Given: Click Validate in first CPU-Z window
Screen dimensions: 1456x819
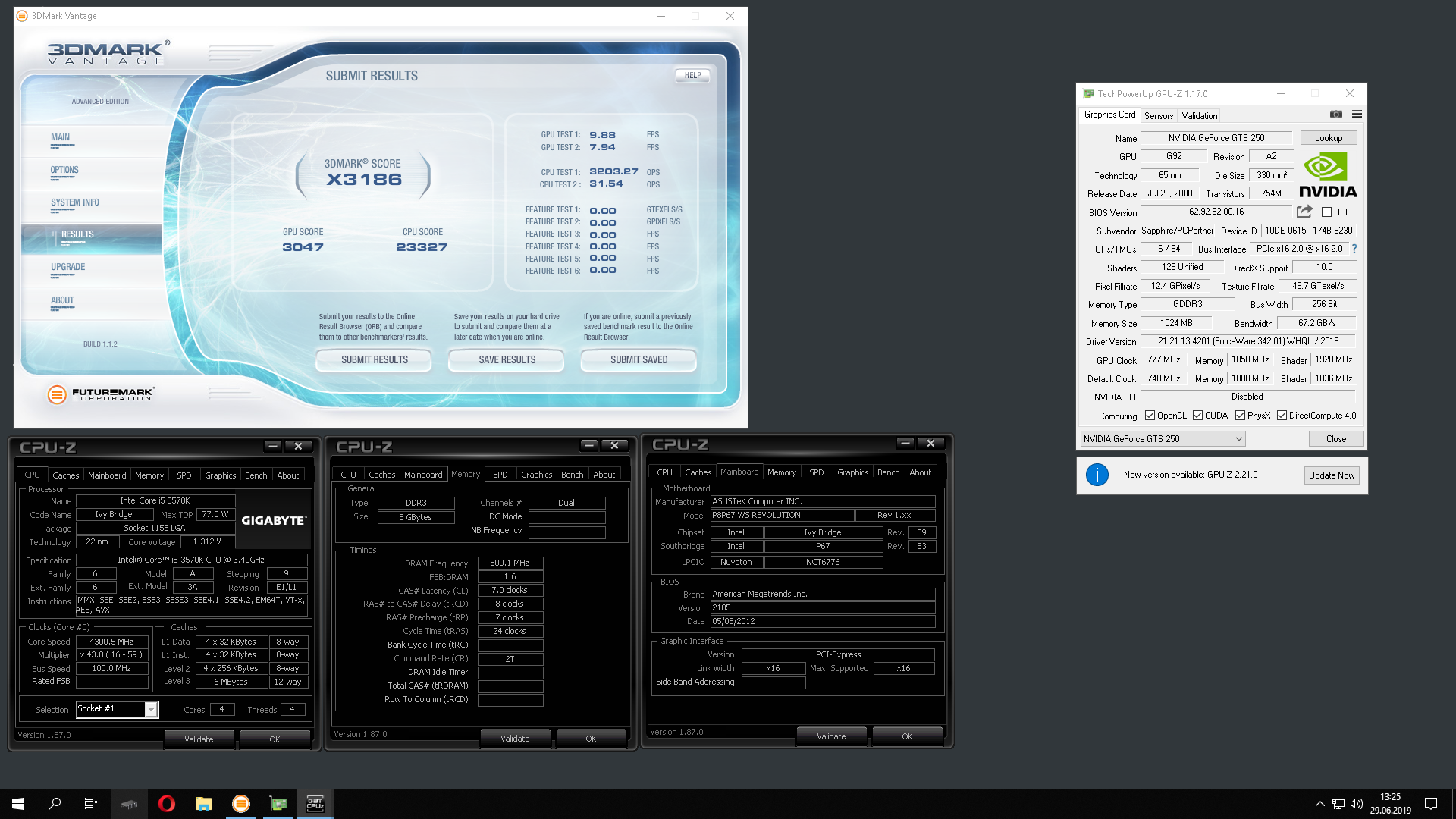Looking at the screenshot, I should point(199,739).
